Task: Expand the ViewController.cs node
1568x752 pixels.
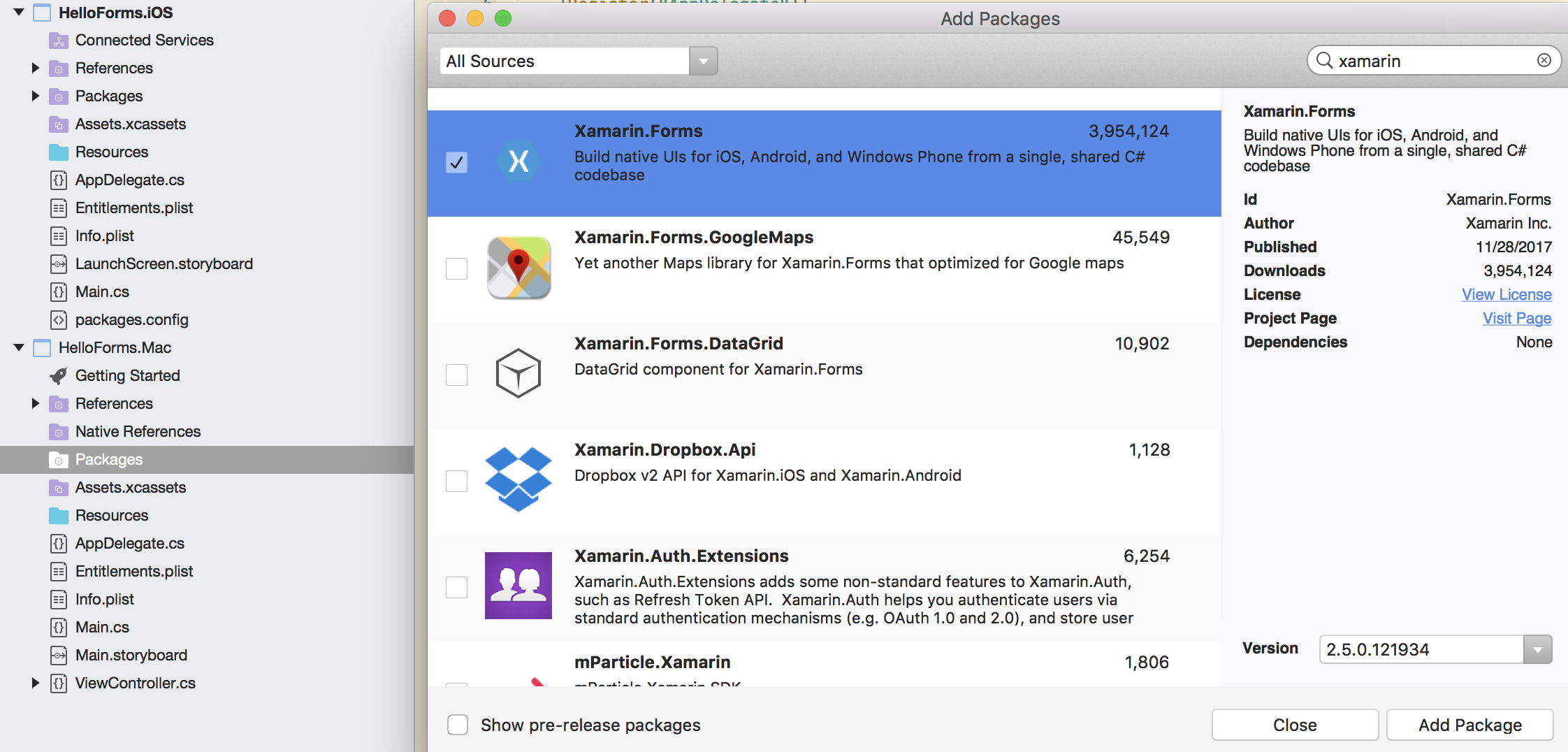Action: coord(36,683)
